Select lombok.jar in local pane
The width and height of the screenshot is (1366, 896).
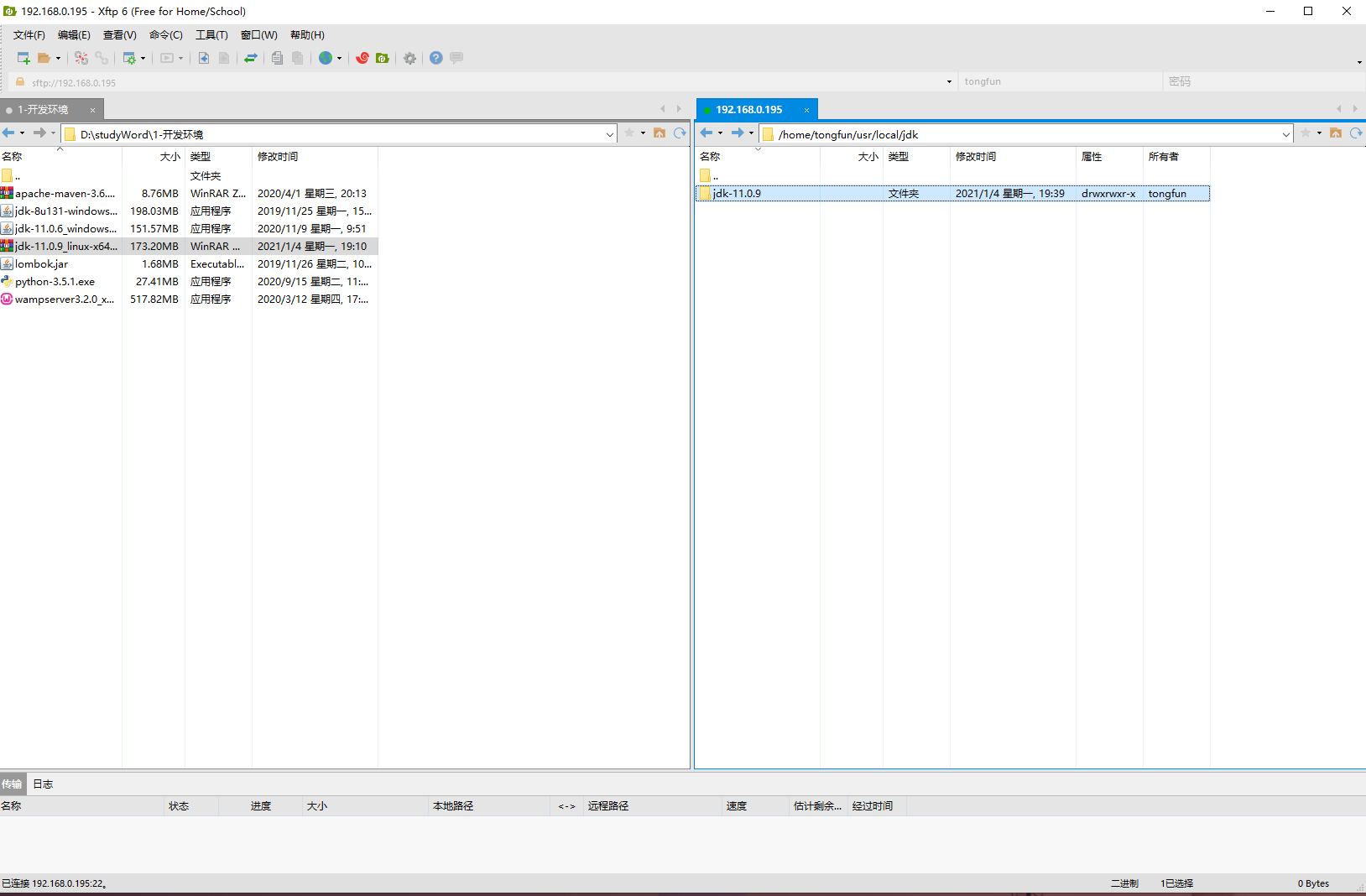click(x=189, y=264)
